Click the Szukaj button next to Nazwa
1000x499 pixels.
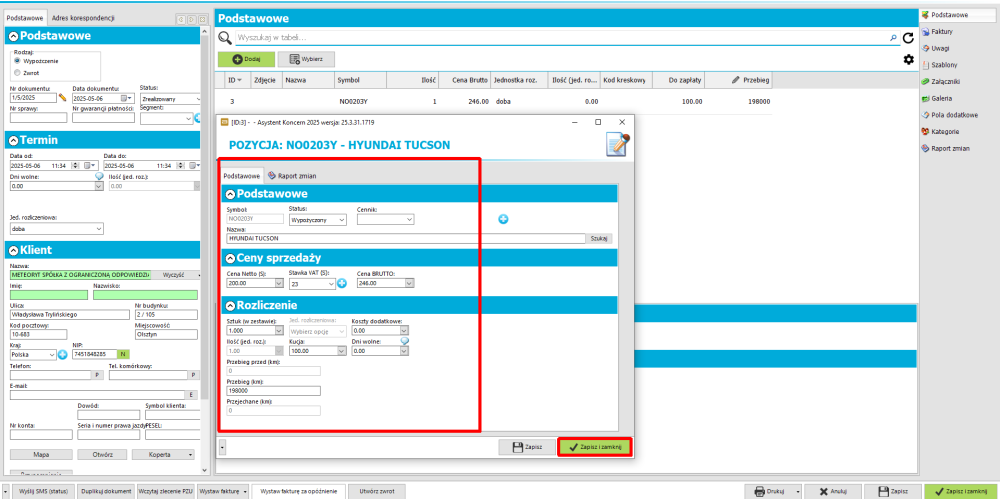(600, 238)
